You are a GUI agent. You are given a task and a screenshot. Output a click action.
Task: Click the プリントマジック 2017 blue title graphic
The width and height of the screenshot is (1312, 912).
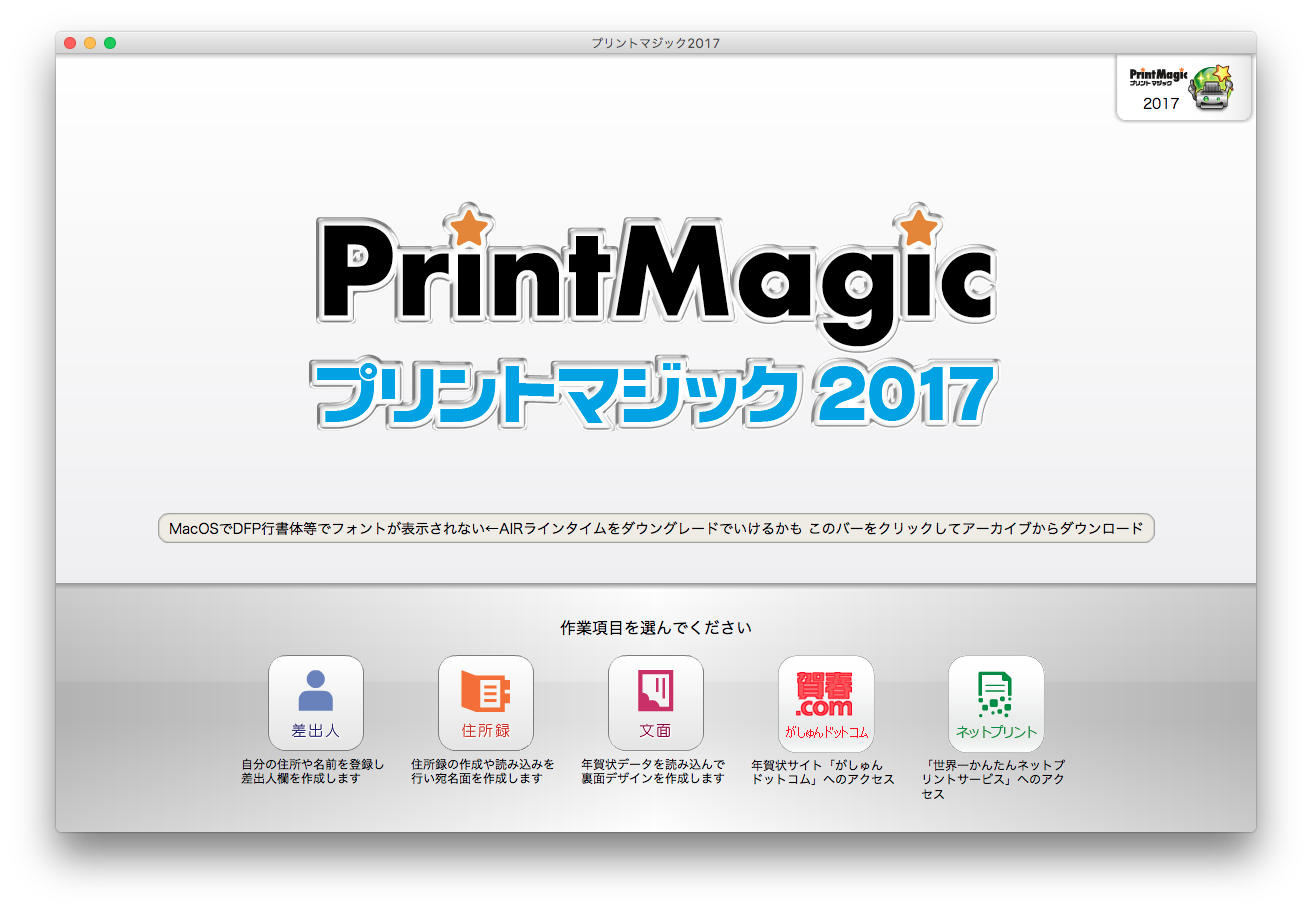[656, 395]
